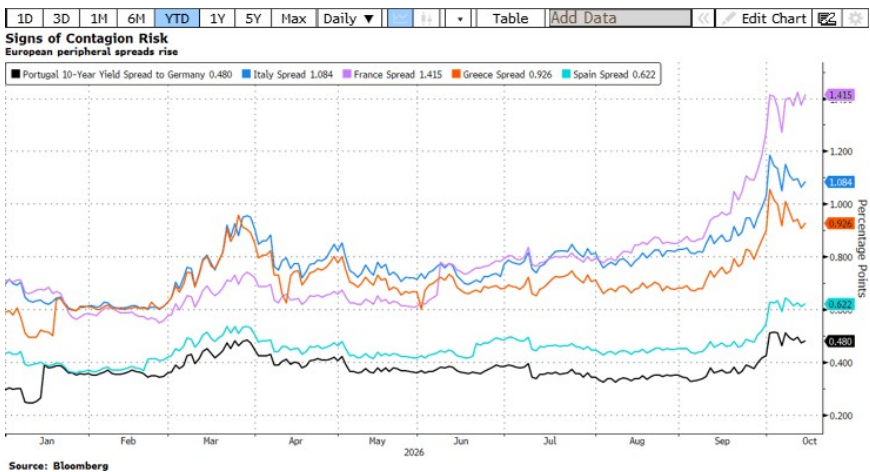This screenshot has width=870, height=472.
Task: Select the Max range tab
Action: click(294, 18)
